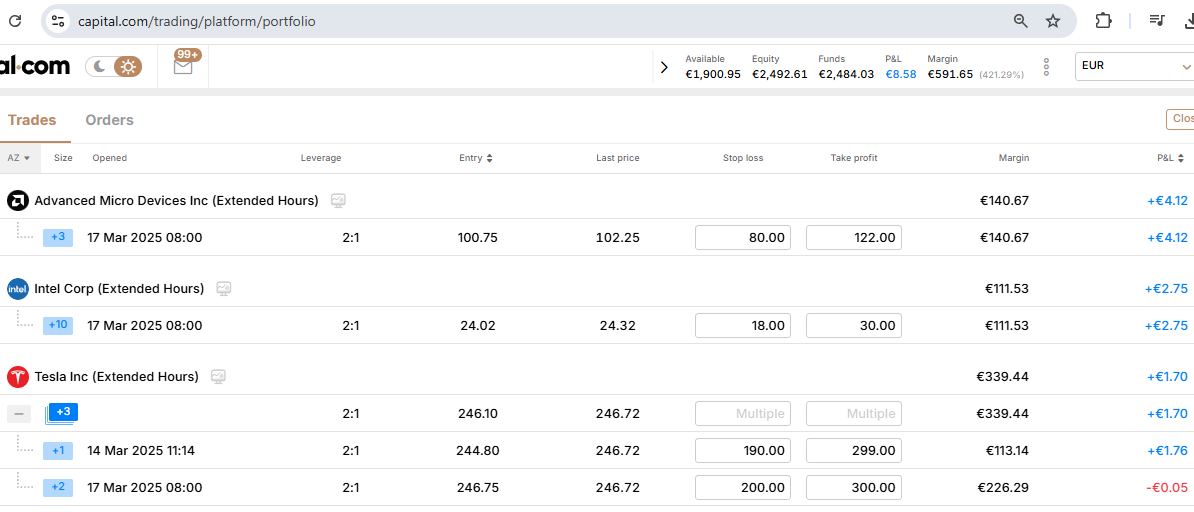Open chart icon next to Intel Corp
The height and width of the screenshot is (512, 1194).
(223, 289)
